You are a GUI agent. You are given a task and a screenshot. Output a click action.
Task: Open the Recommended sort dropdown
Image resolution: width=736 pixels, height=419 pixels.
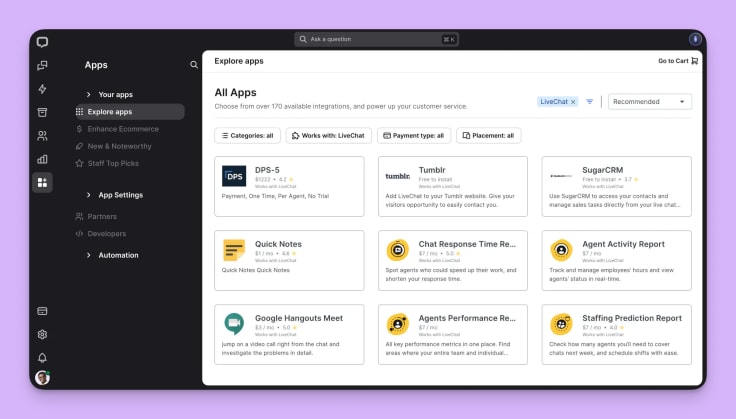[x=650, y=102]
